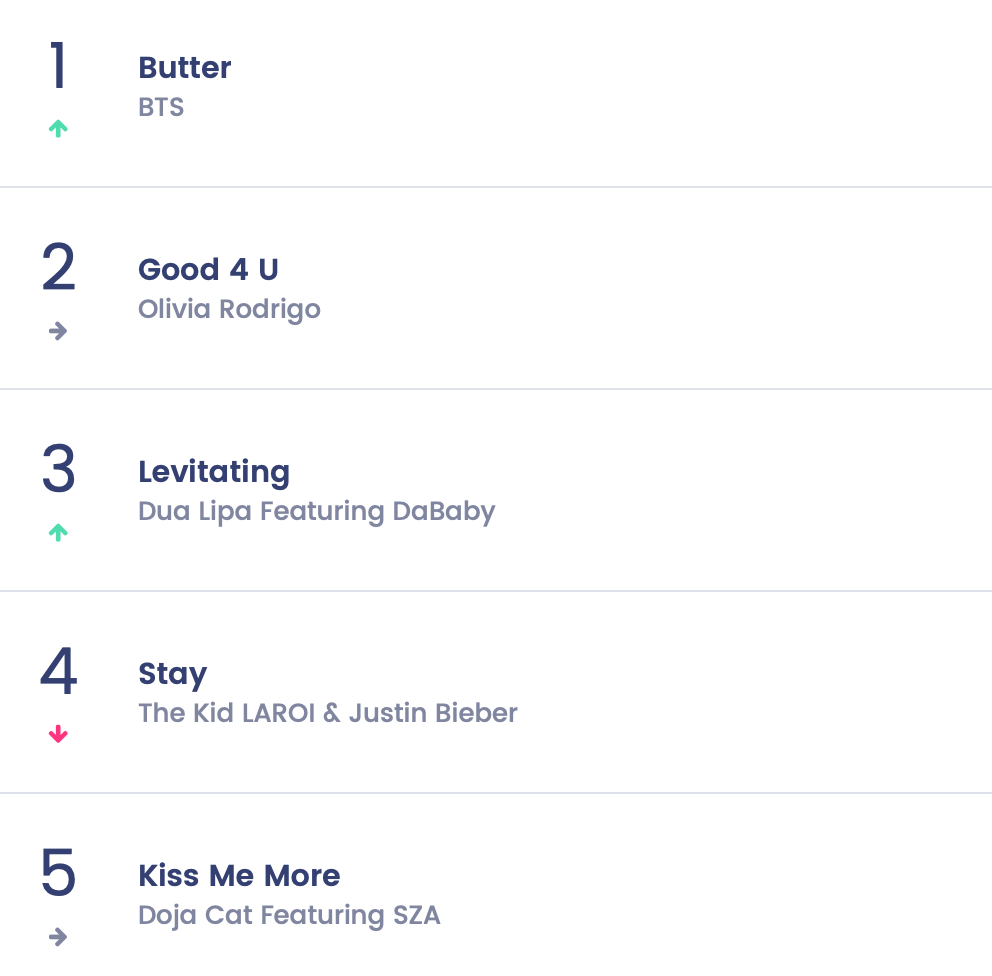Click the gray right arrow under rank 5
This screenshot has width=992, height=976.
[58, 937]
